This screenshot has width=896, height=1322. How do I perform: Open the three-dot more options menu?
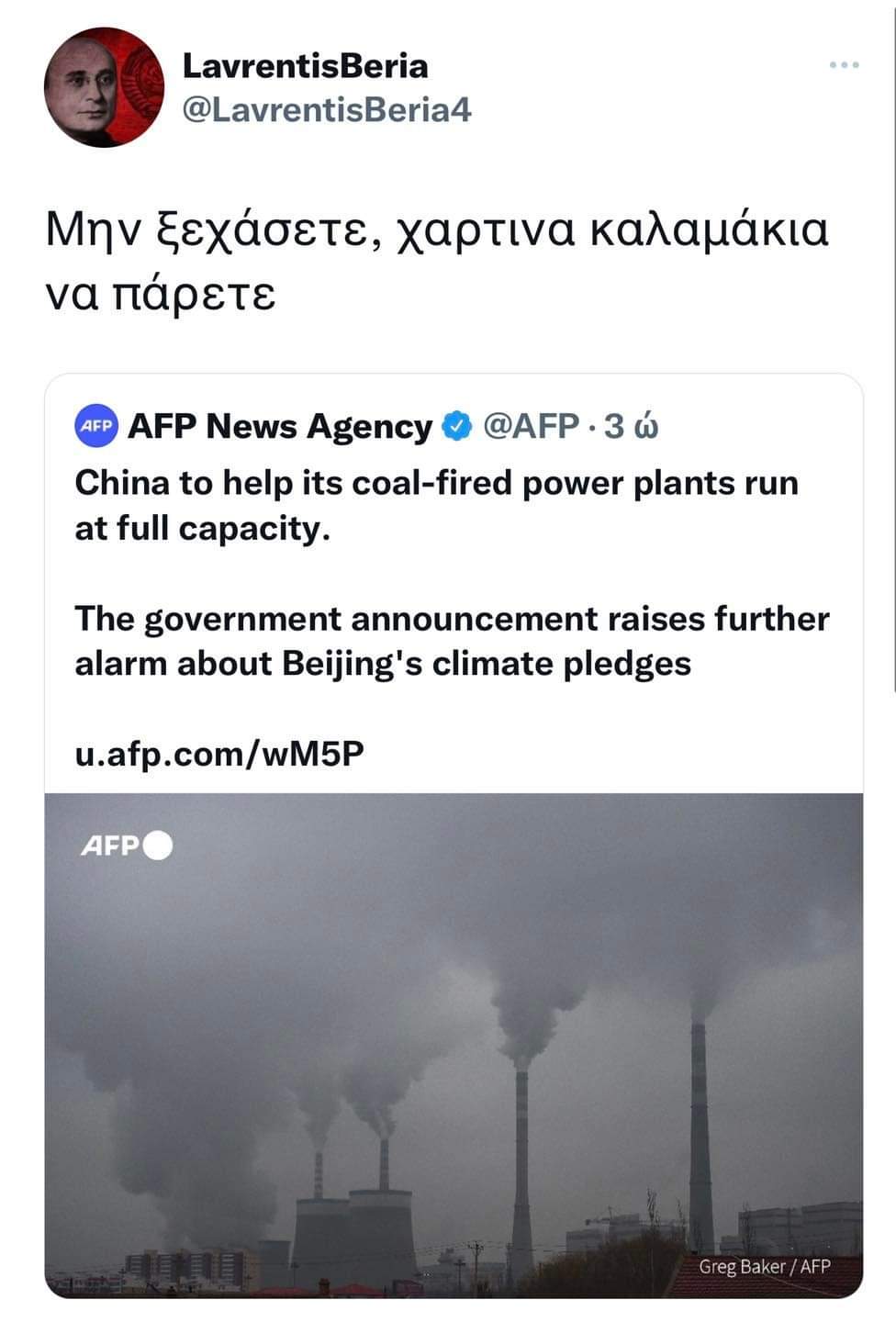(x=844, y=65)
